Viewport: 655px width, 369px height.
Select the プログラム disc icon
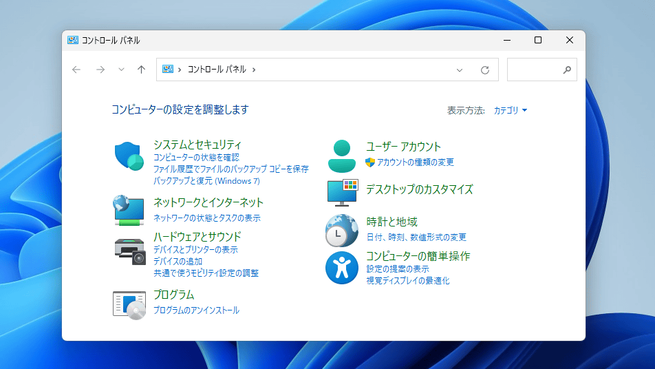(129, 305)
